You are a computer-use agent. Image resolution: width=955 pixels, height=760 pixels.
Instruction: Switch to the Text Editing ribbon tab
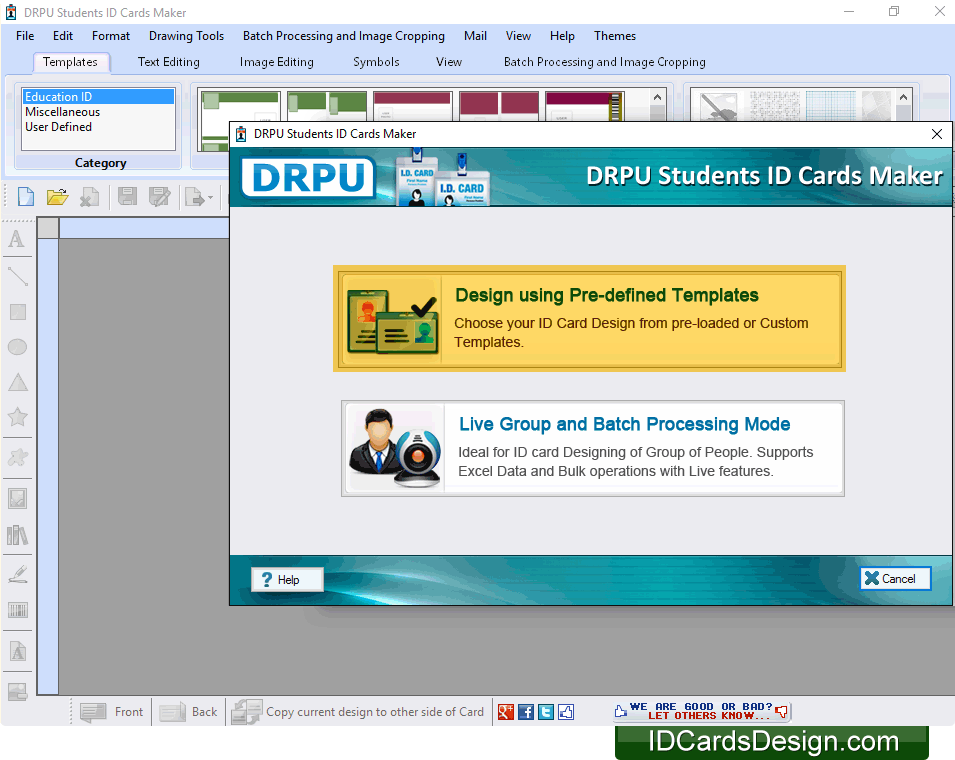[x=169, y=62]
